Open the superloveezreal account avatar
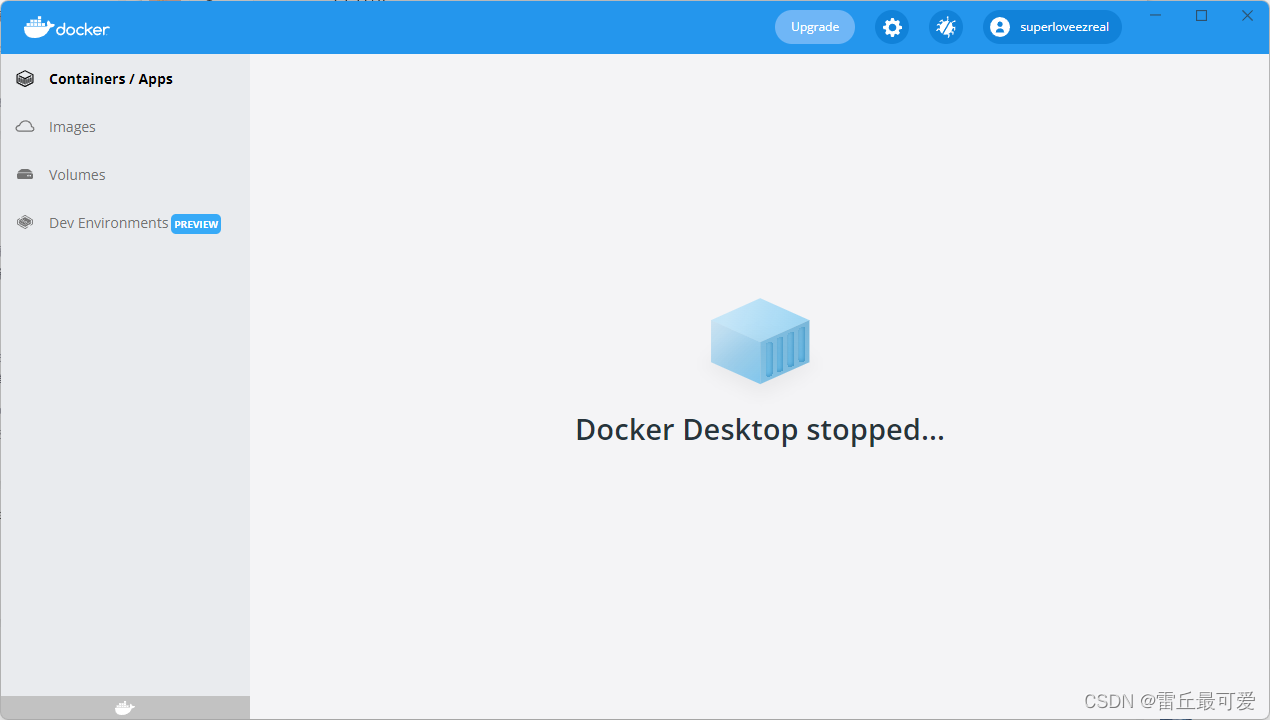Image resolution: width=1270 pixels, height=720 pixels. 1000,27
